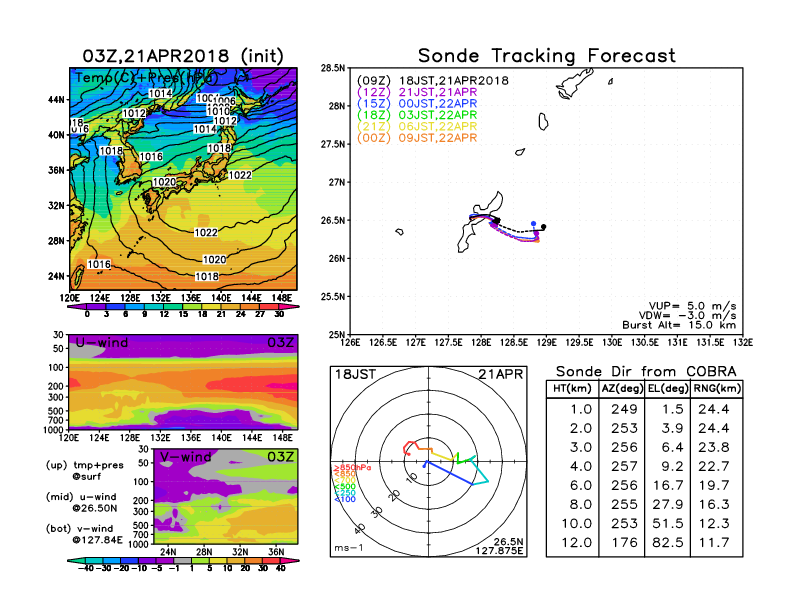
Task: Select the black "(09Z) 18JST,21APR2018" legend entry
Action: (432, 81)
